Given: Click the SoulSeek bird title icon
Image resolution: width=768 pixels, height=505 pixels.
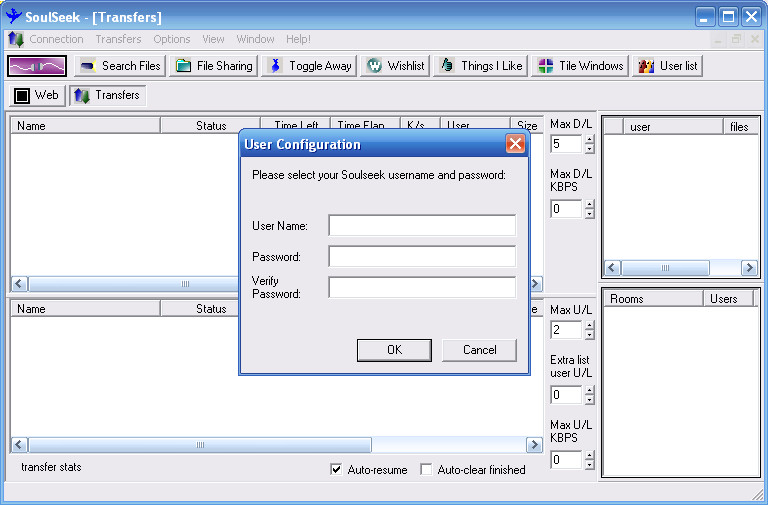Looking at the screenshot, I should pos(13,16).
